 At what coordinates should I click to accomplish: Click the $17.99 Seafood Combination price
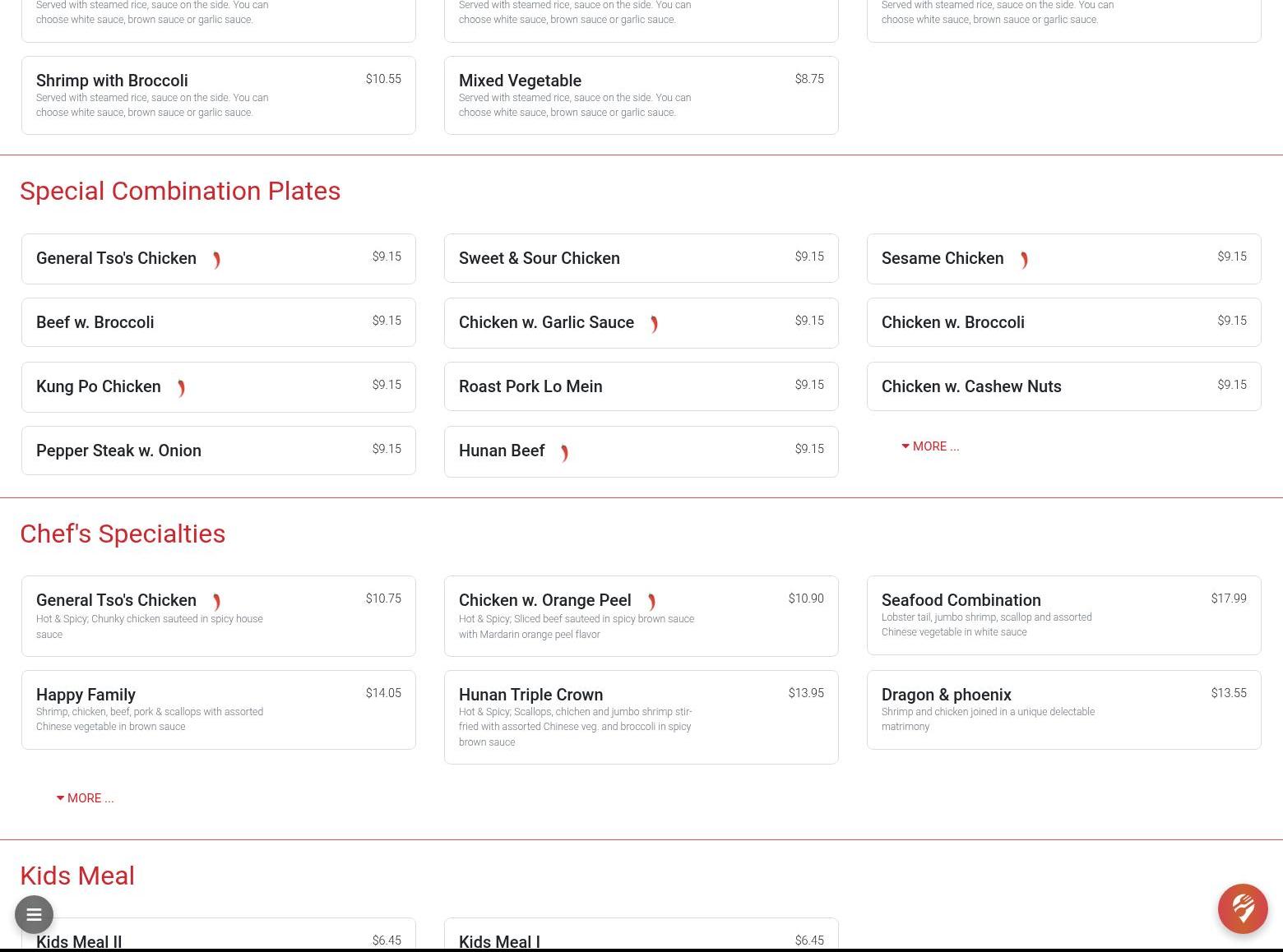coord(1229,598)
